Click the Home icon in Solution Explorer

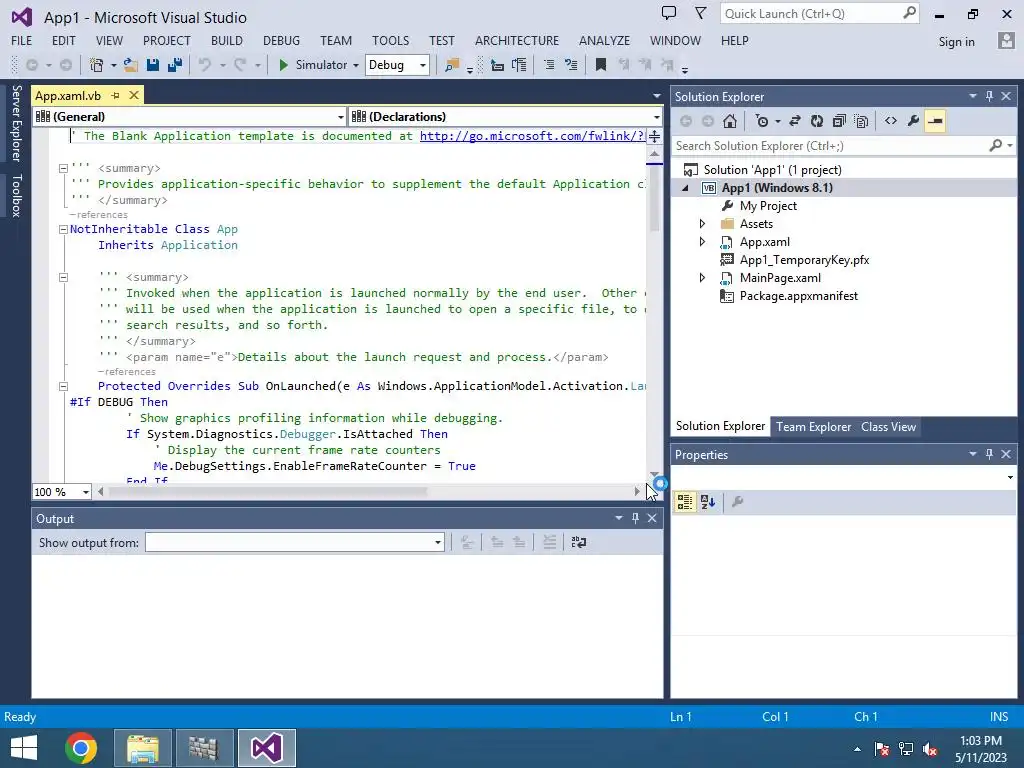(x=729, y=121)
